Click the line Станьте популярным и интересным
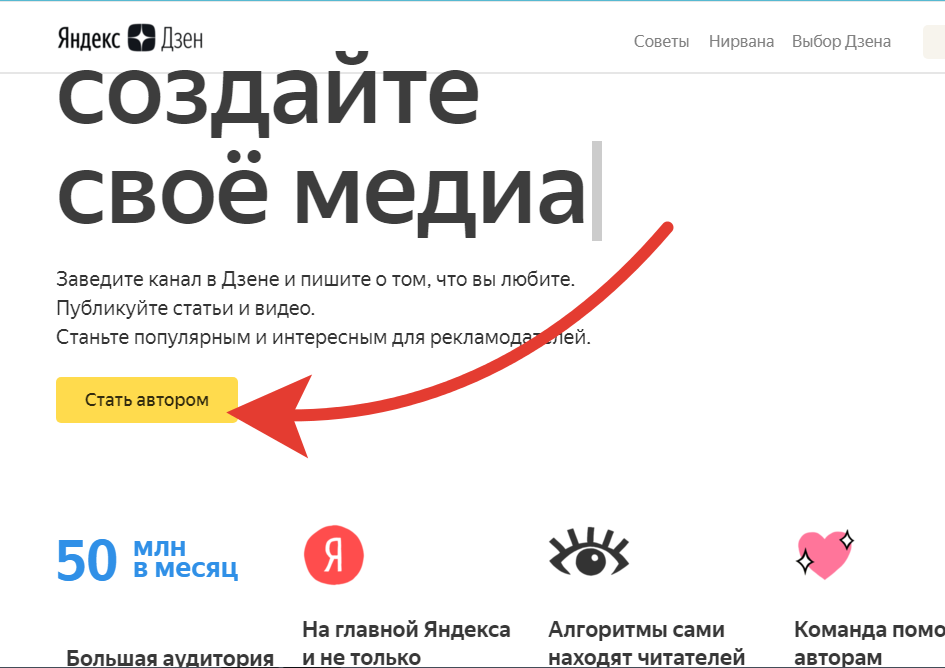Viewport: 945px width, 668px height. [323, 337]
